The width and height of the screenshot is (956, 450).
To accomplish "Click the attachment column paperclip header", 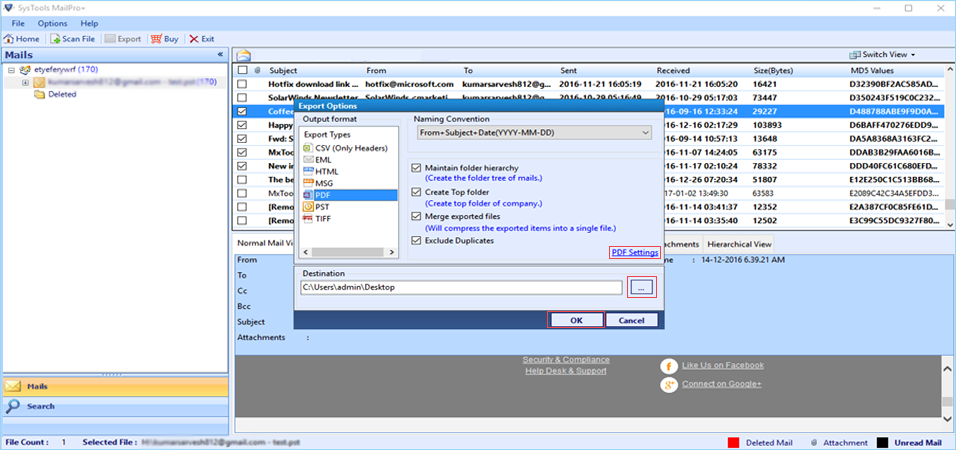I will (257, 71).
